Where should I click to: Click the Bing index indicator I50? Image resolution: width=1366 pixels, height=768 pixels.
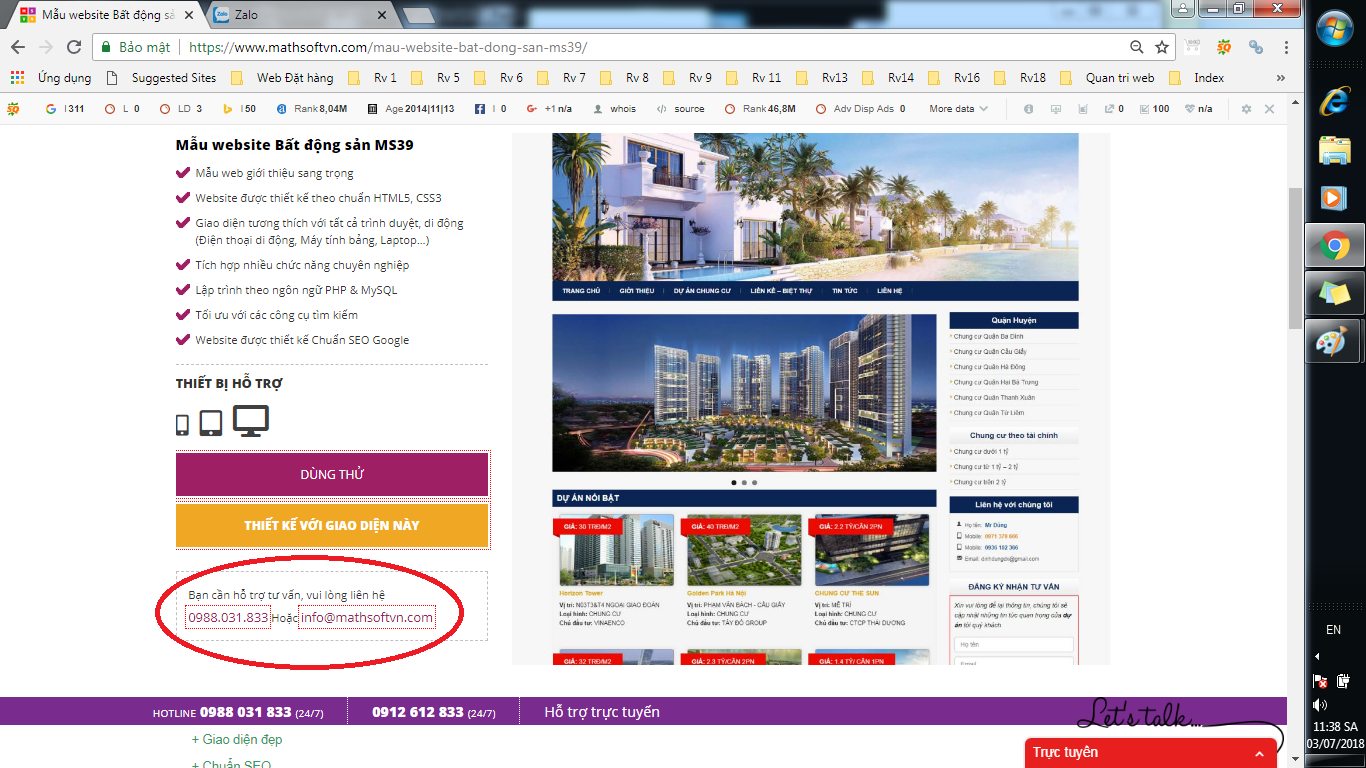click(x=239, y=109)
